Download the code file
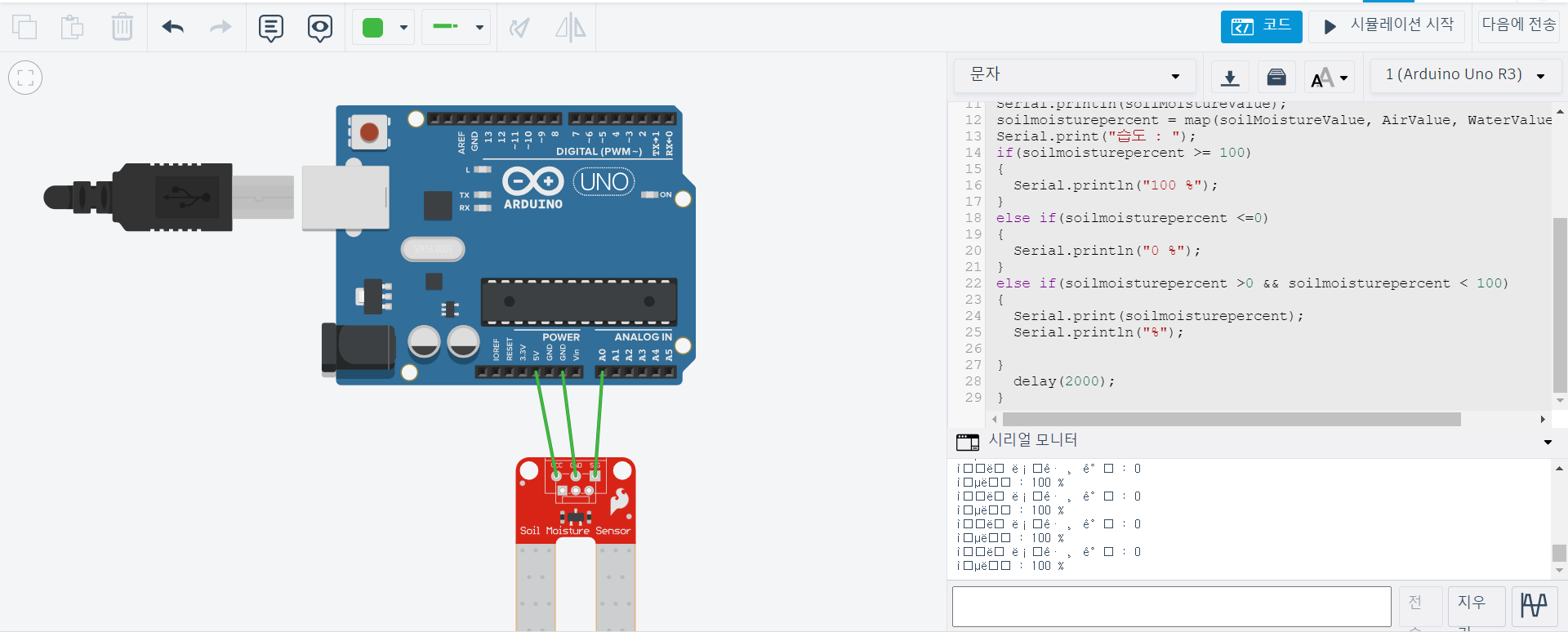Screen dimensions: 1568x632 [x=1230, y=78]
